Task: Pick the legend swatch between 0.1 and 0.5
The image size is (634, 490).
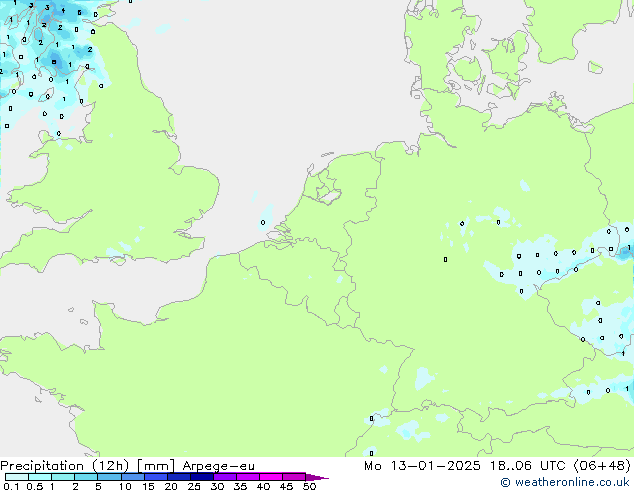Action: pyautogui.click(x=17, y=477)
